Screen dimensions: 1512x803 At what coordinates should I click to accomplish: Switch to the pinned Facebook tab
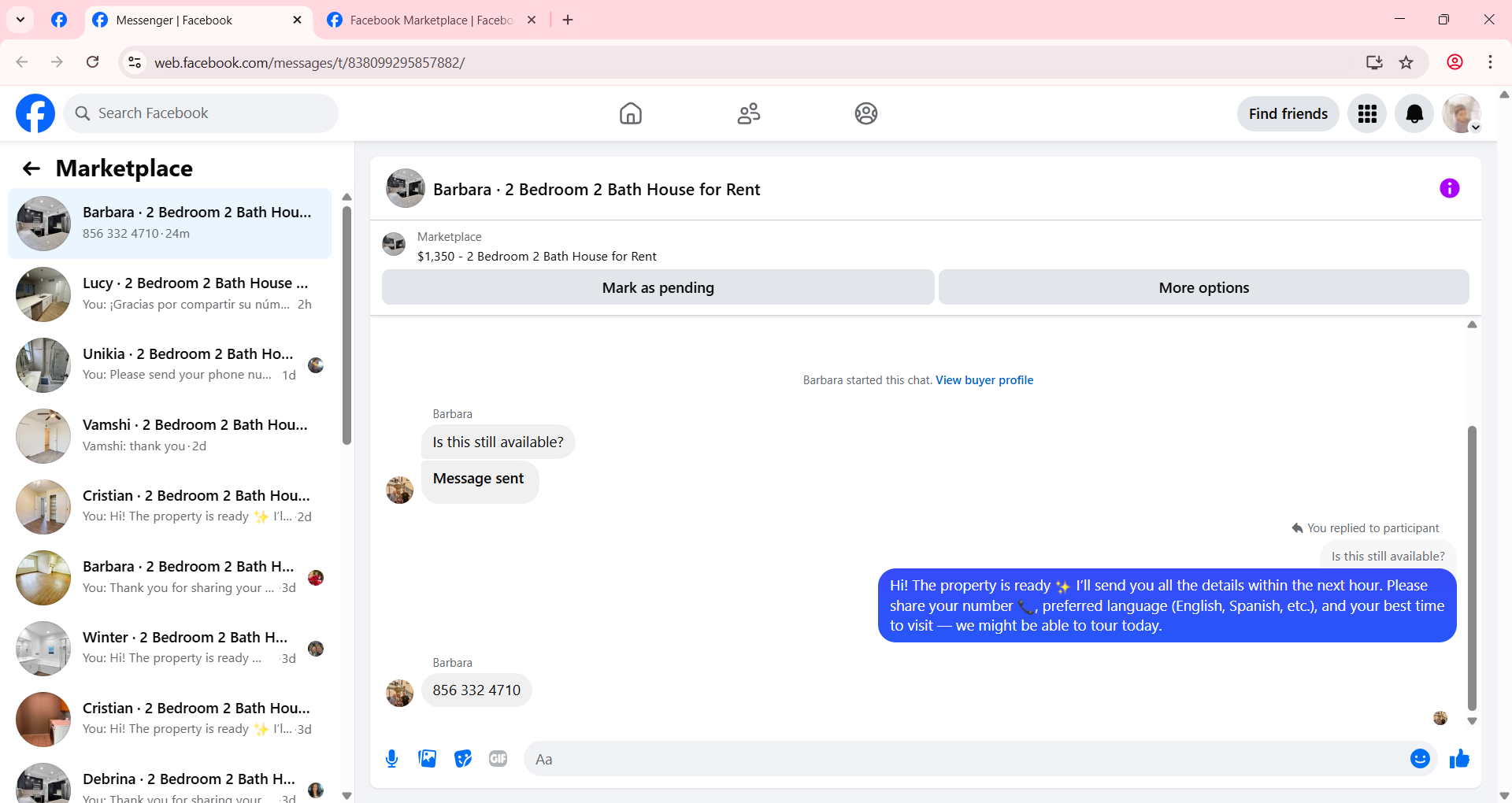coord(59,20)
